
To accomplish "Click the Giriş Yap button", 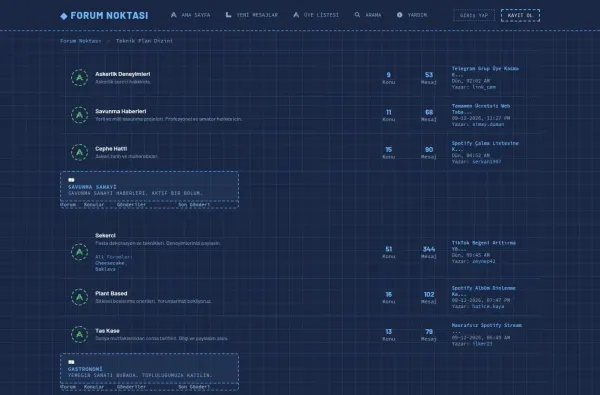I will [474, 15].
